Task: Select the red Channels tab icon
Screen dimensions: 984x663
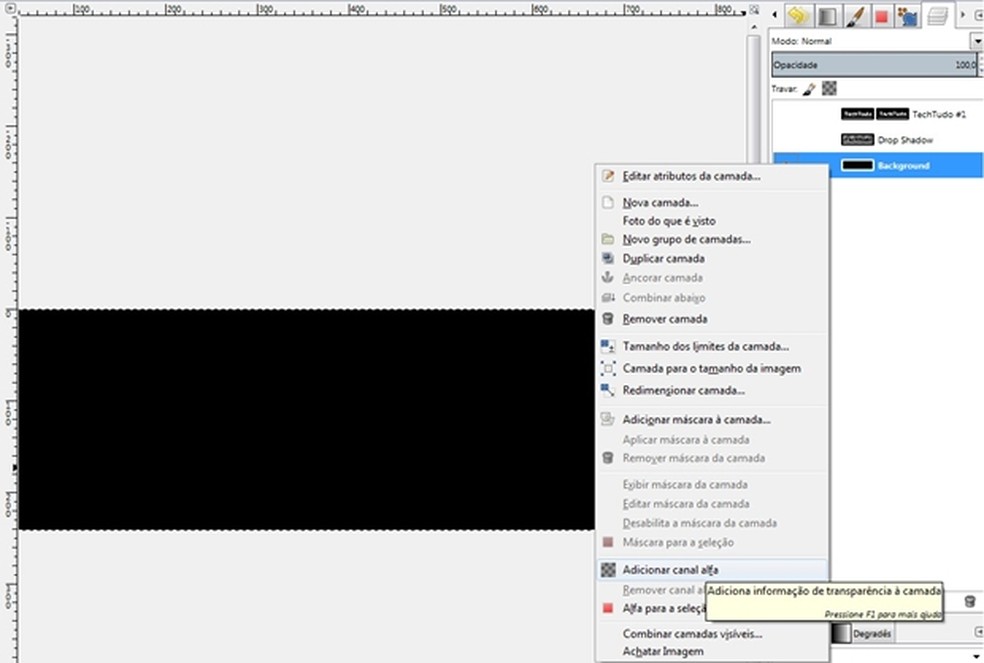Action: (x=882, y=15)
